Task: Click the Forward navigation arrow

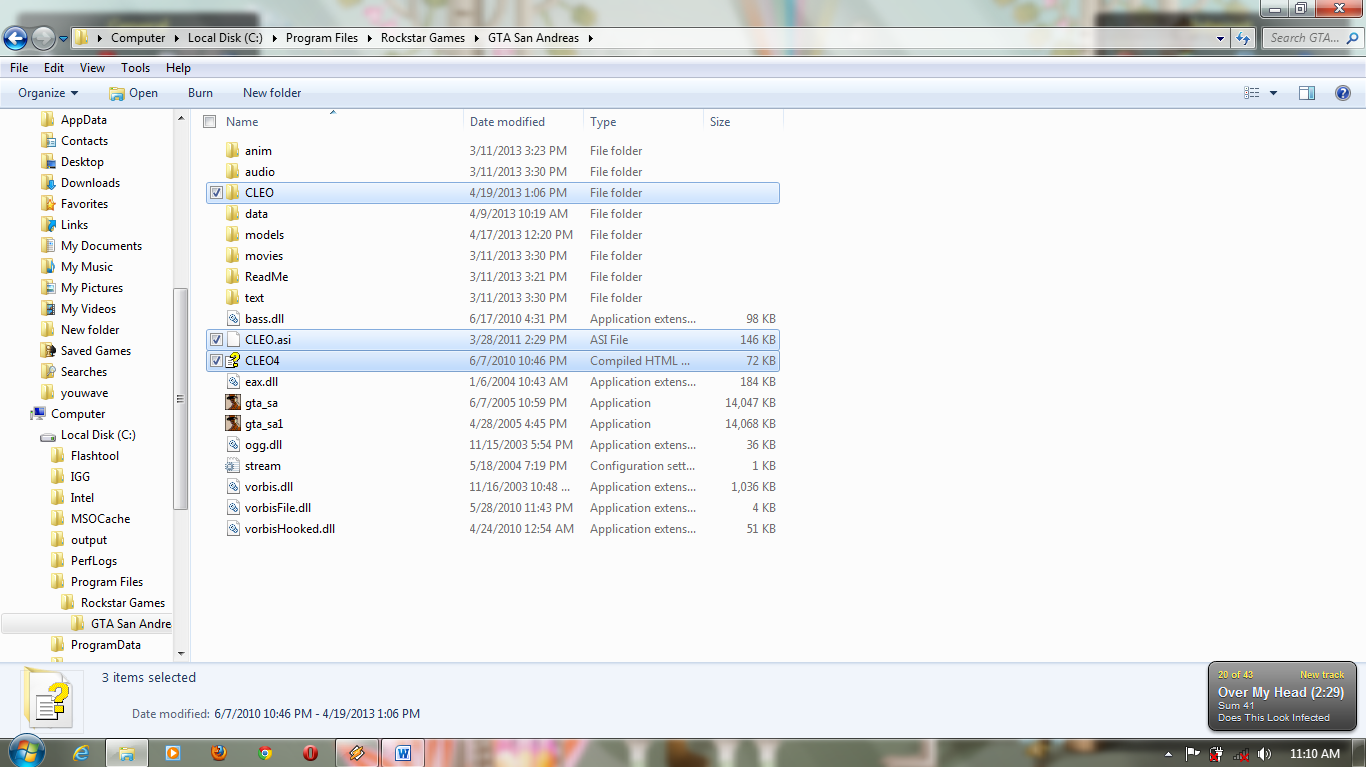Action: (43, 38)
